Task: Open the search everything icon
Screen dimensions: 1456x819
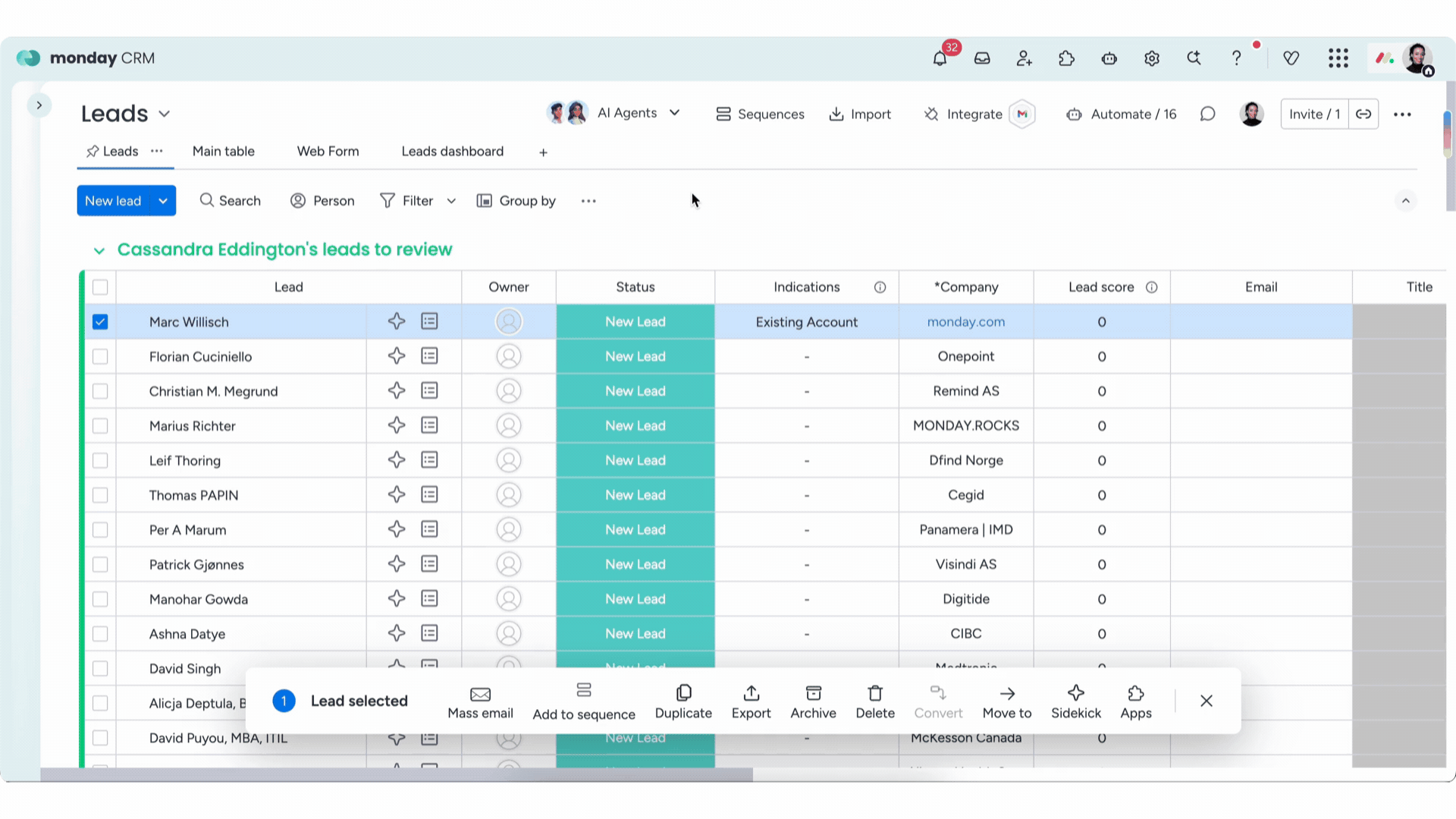Action: (1194, 58)
